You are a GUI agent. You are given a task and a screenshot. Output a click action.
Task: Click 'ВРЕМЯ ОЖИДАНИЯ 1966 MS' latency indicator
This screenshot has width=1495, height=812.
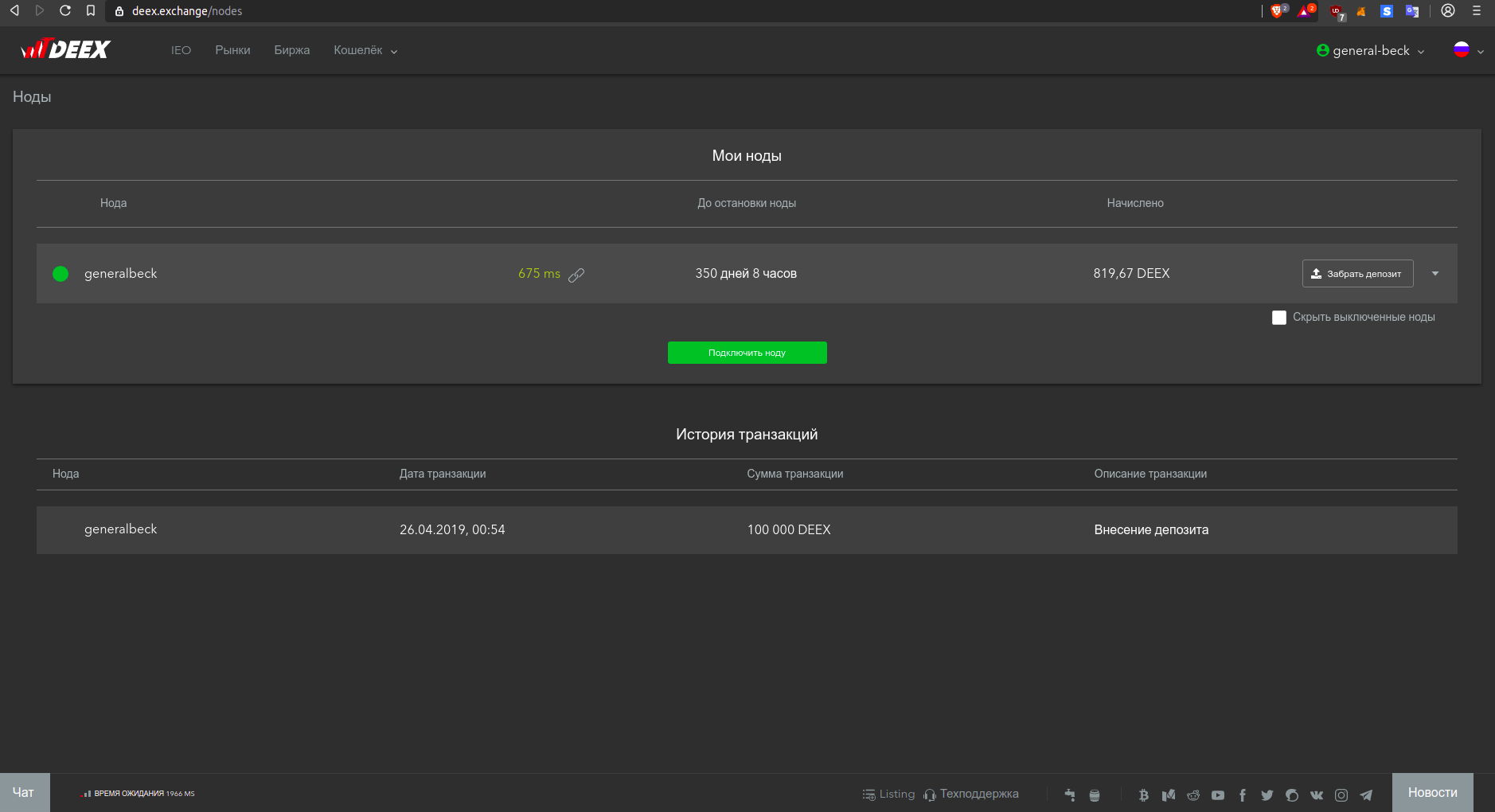(139, 794)
